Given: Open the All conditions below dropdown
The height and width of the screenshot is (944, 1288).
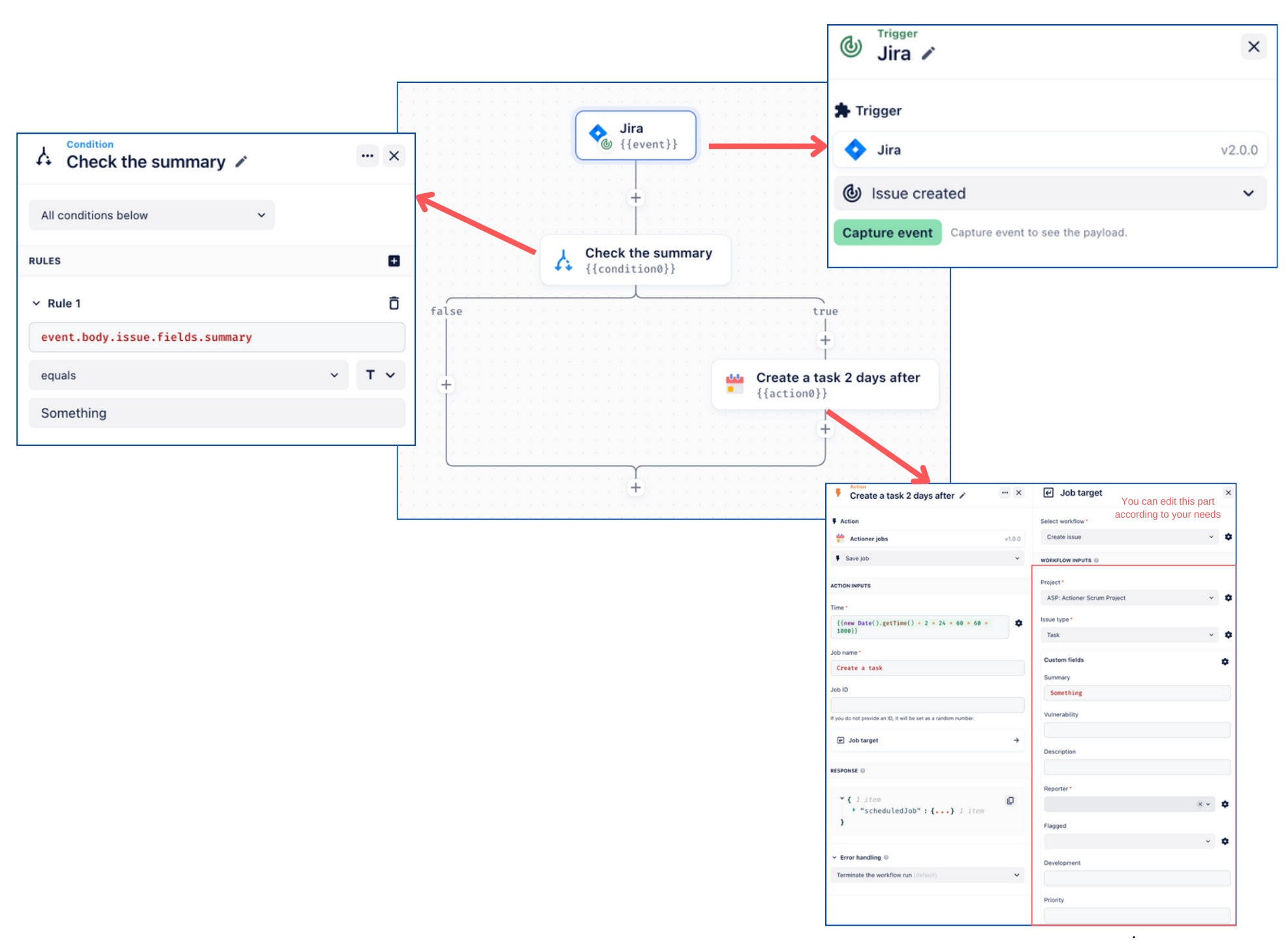Looking at the screenshot, I should tap(151, 215).
